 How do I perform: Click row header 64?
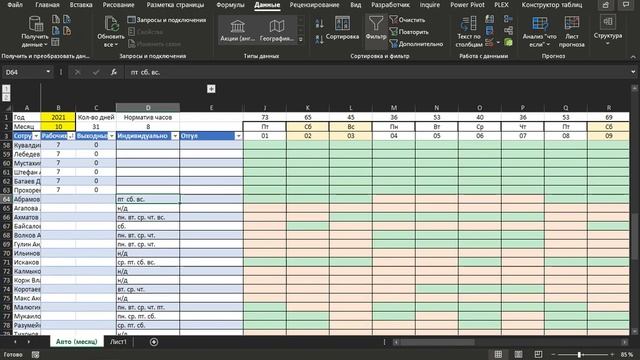pyautogui.click(x=6, y=199)
